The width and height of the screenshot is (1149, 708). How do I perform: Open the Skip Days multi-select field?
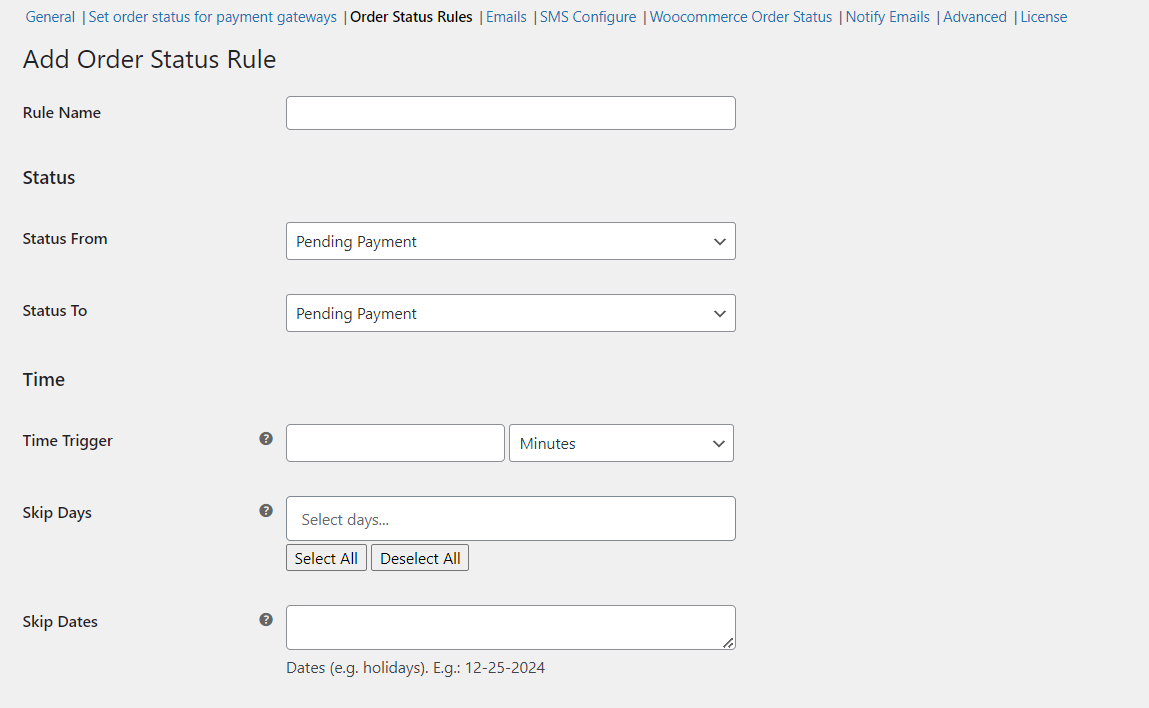[511, 518]
